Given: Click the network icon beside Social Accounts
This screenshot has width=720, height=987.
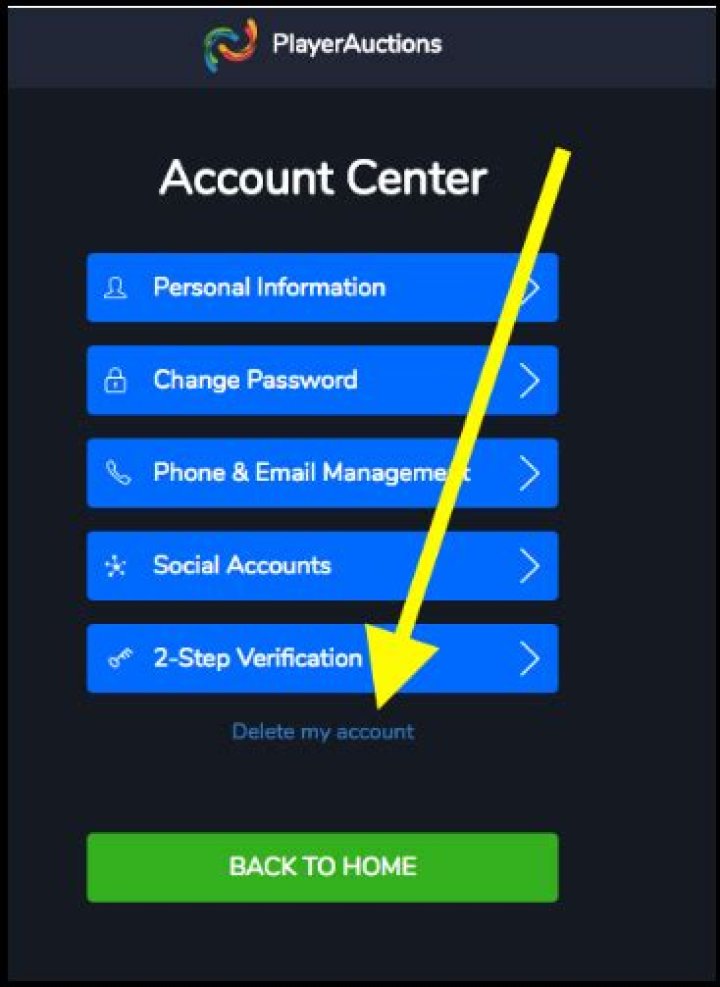Looking at the screenshot, I should pyautogui.click(x=115, y=566).
